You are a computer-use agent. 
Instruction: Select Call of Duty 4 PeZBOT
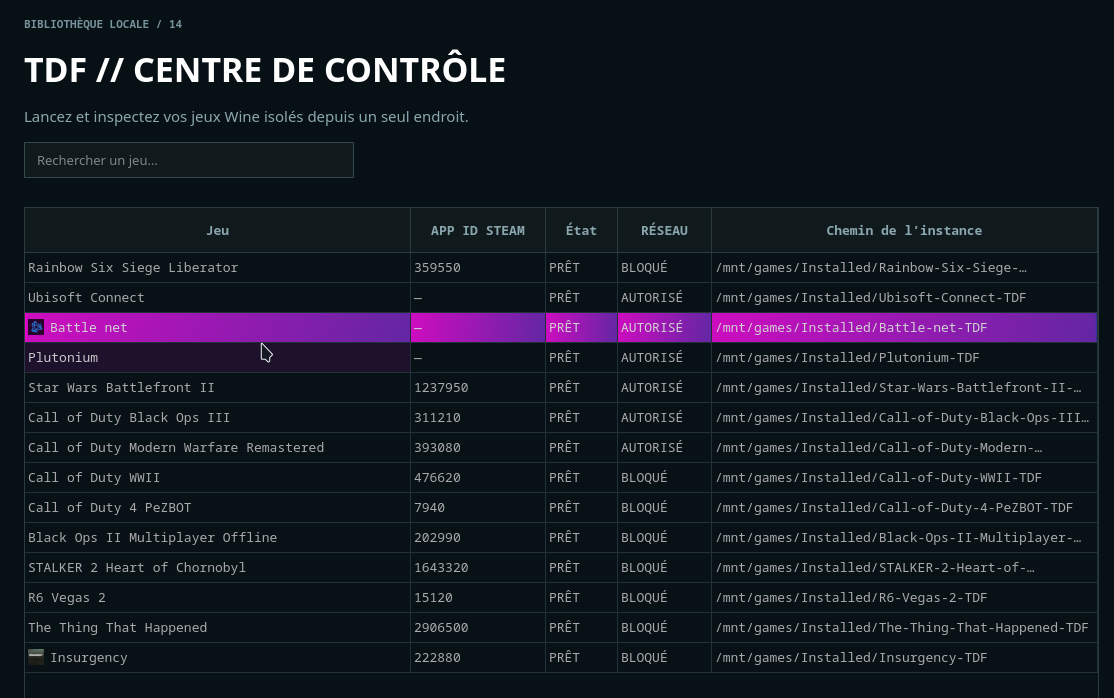[109, 508]
